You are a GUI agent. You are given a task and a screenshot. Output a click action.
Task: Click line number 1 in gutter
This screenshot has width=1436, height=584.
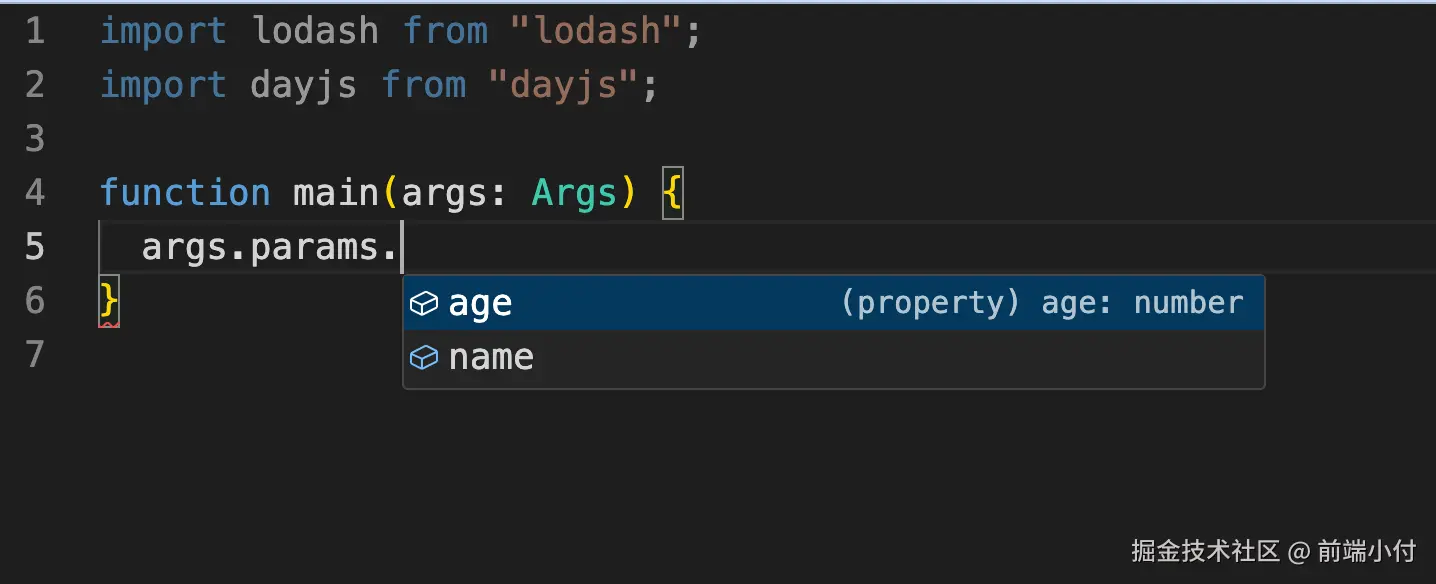click(35, 31)
